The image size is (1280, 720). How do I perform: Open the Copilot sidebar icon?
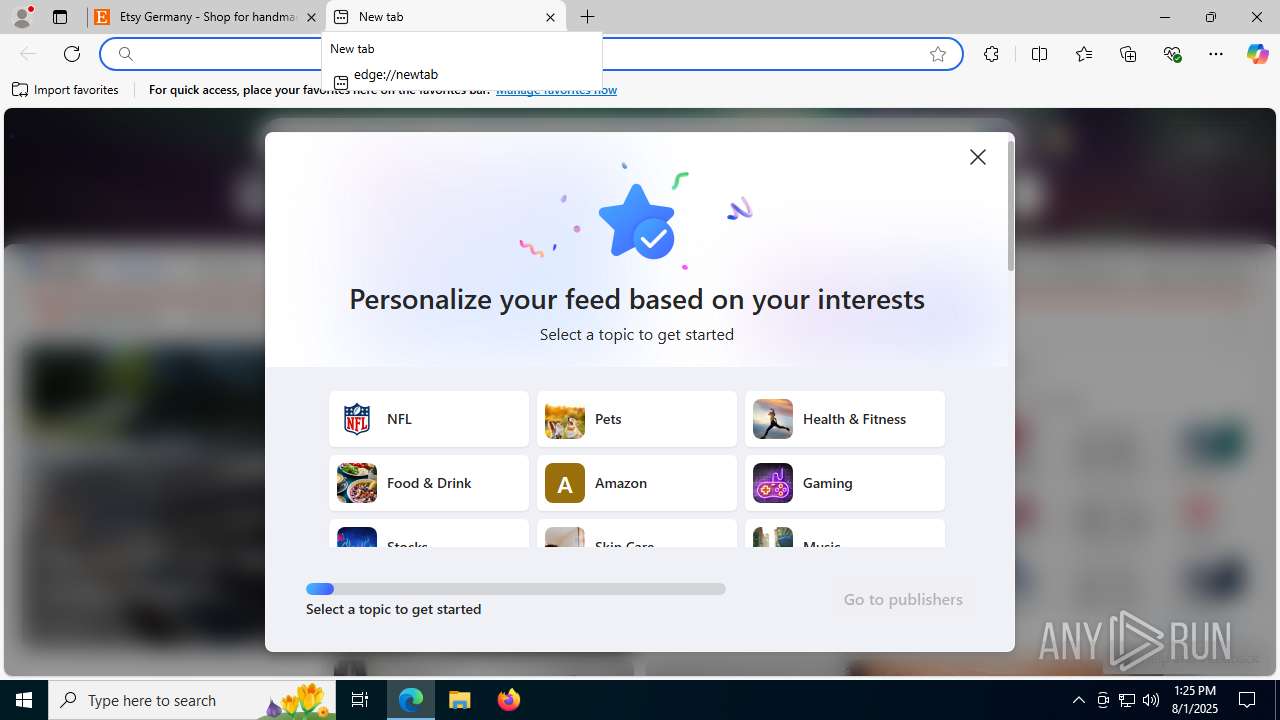pos(1257,54)
